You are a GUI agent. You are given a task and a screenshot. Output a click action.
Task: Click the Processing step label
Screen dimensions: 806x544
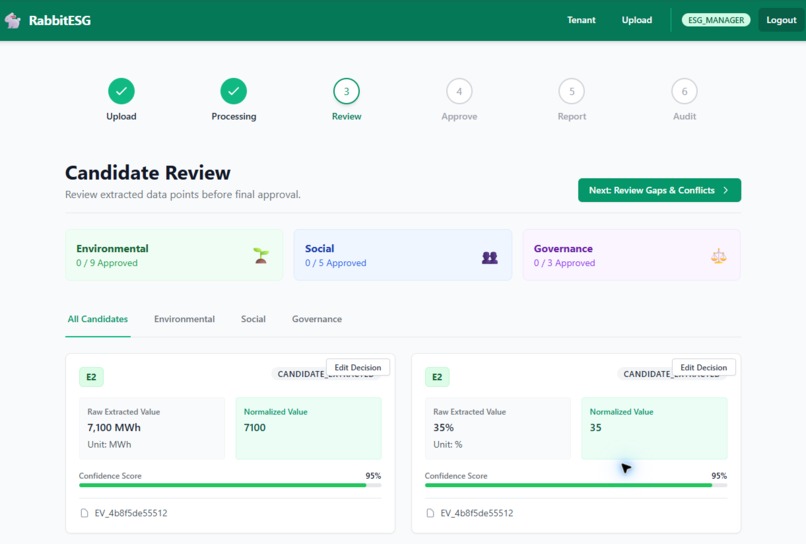(x=234, y=117)
